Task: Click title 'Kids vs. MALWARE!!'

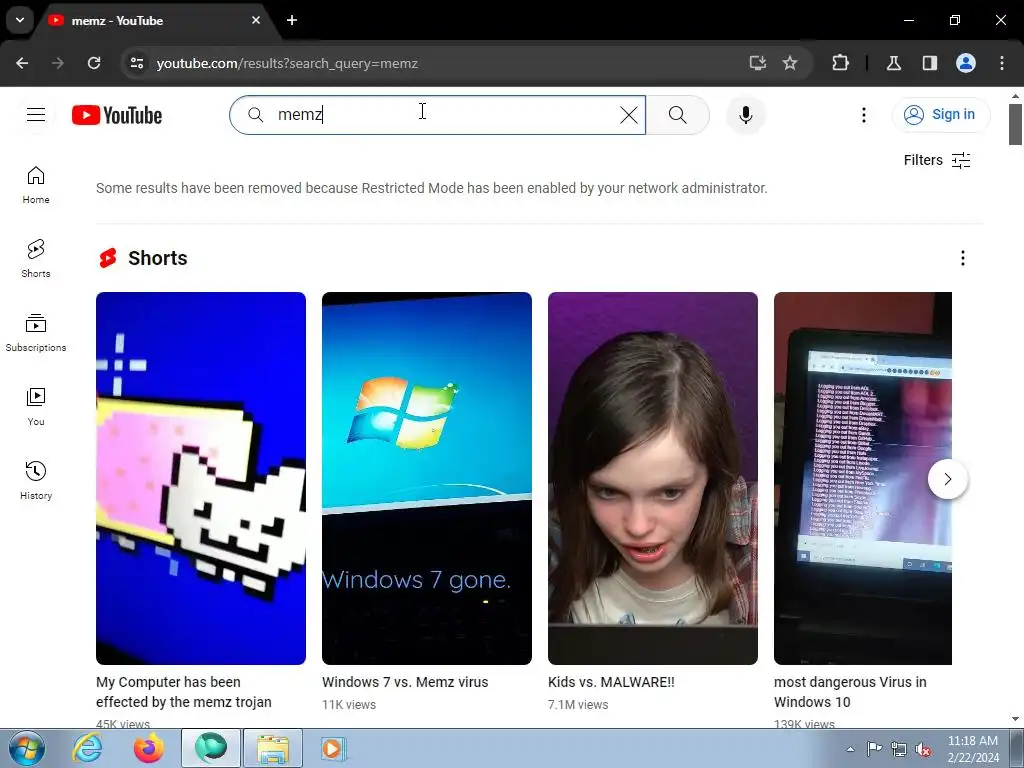Action: point(611,682)
